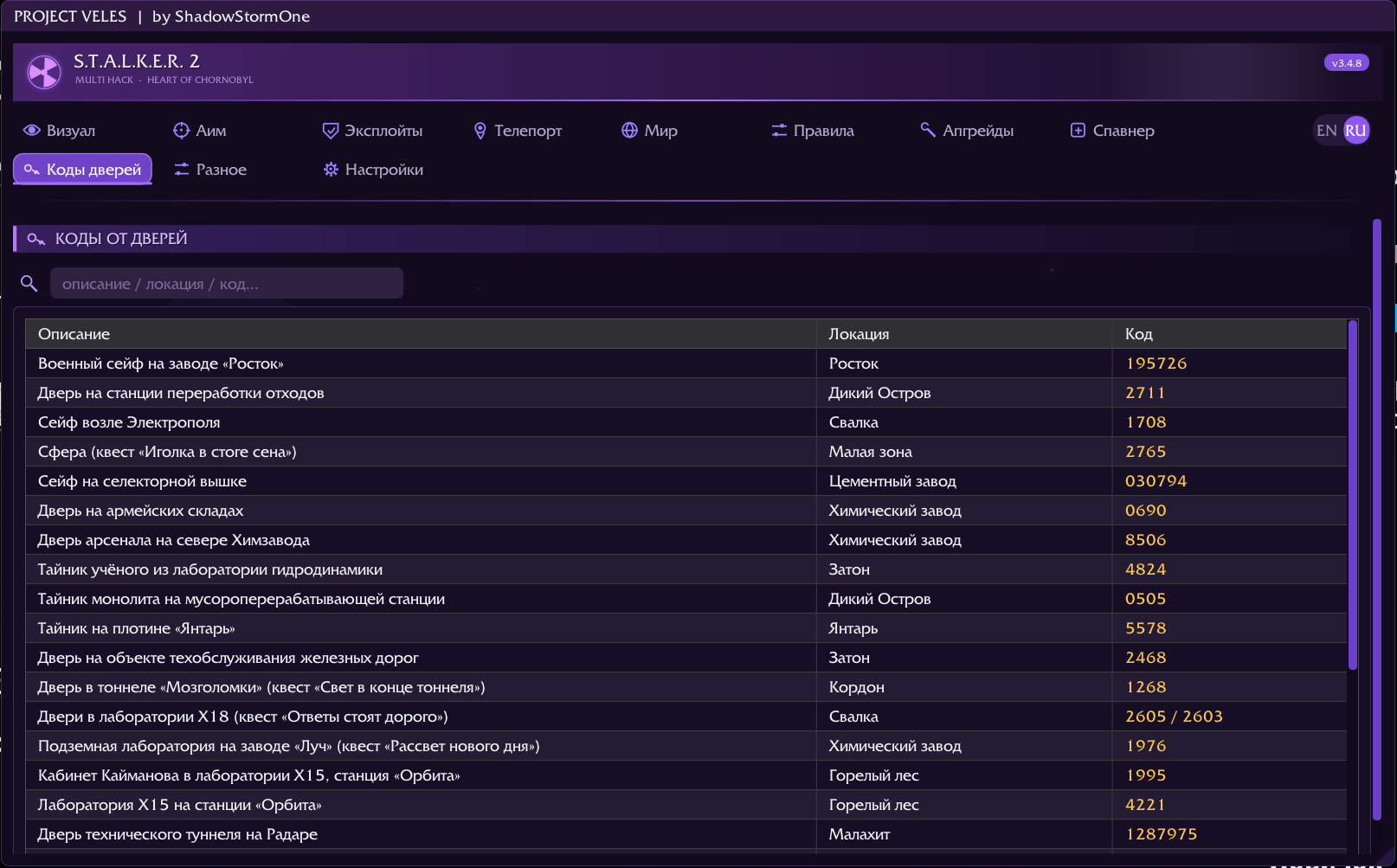Click code 1708
1397x868 pixels.
(1145, 422)
